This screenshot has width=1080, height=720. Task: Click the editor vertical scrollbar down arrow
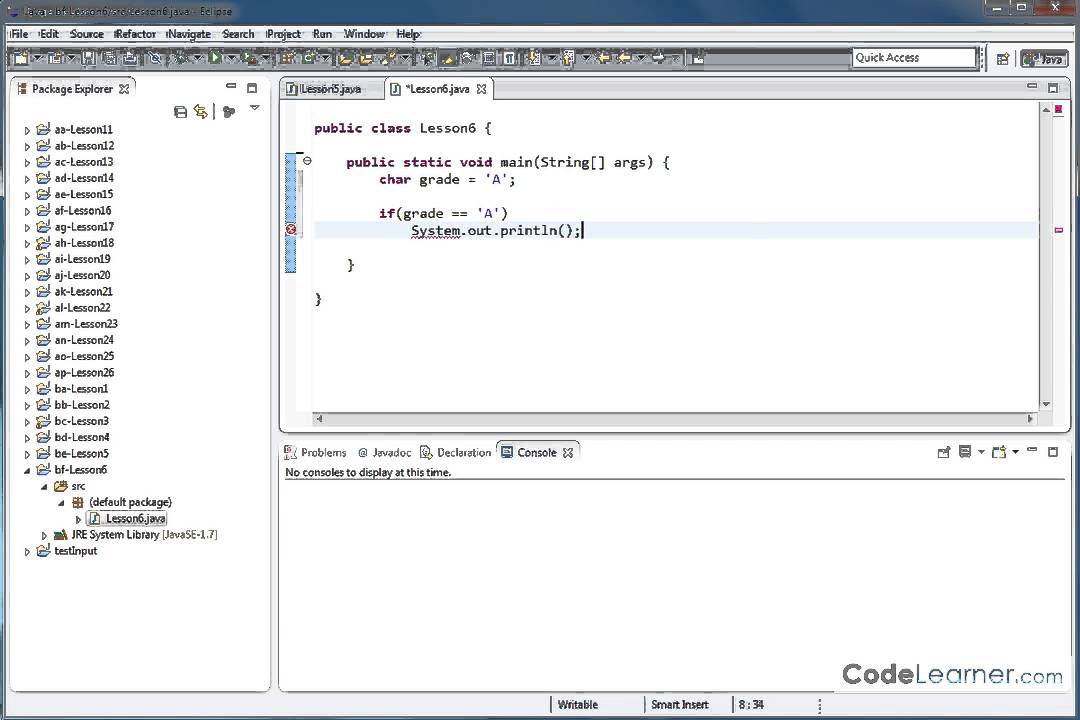click(x=1046, y=404)
